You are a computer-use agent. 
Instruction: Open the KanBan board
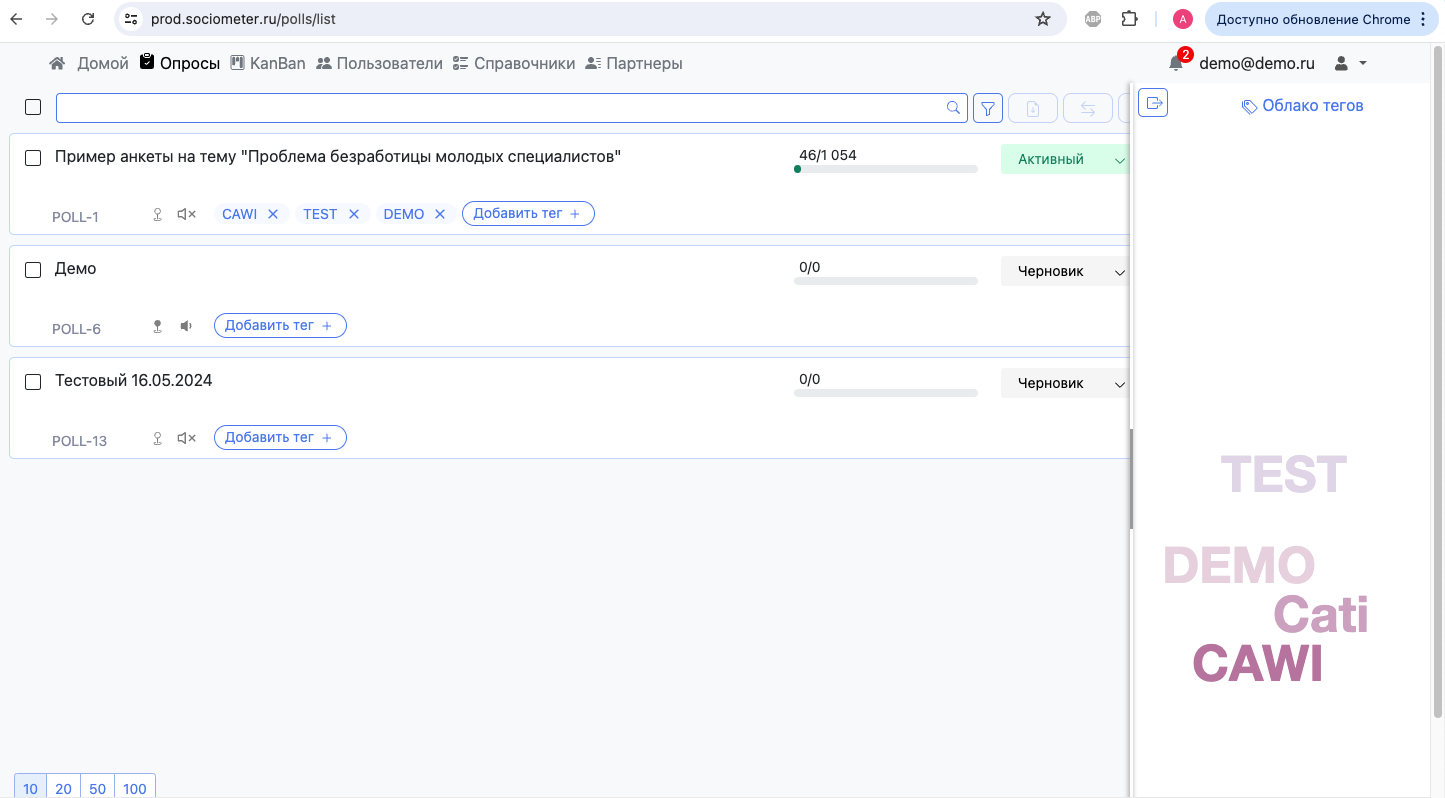[268, 63]
